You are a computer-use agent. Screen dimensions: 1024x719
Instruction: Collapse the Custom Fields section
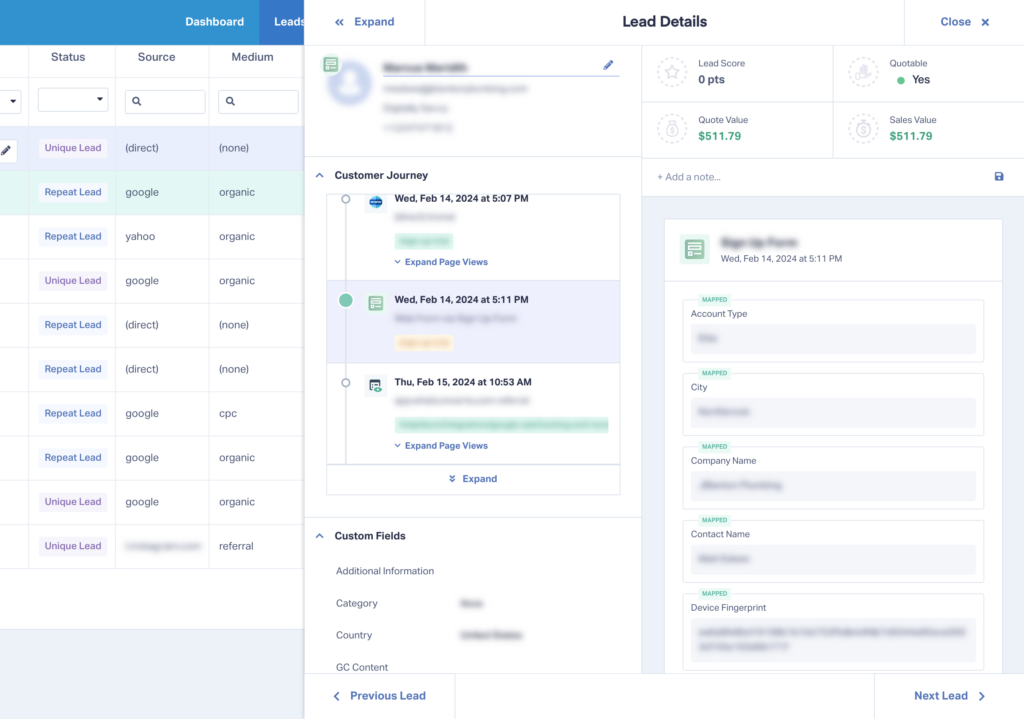319,535
